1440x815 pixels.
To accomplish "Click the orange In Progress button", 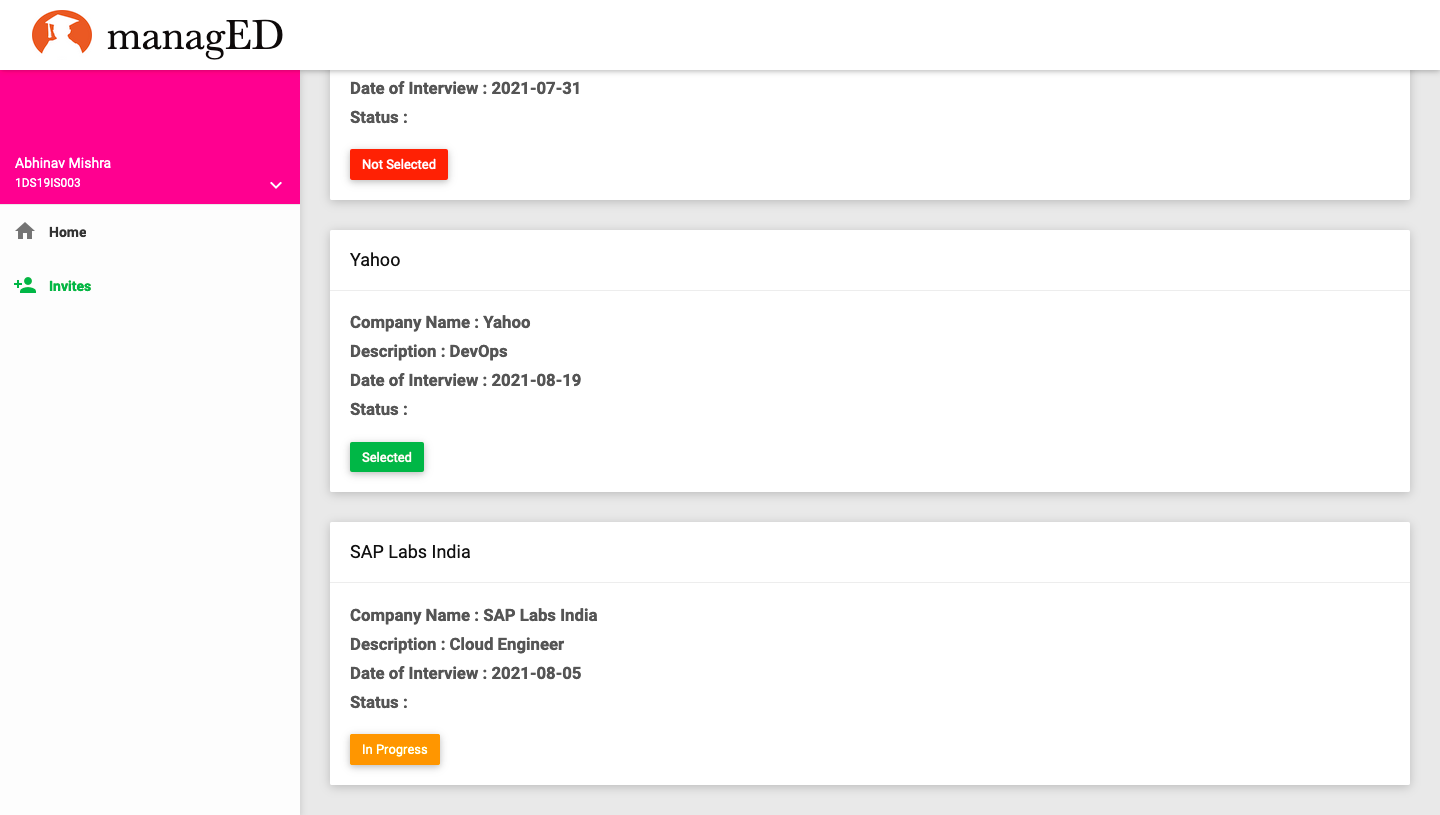I will tap(395, 749).
